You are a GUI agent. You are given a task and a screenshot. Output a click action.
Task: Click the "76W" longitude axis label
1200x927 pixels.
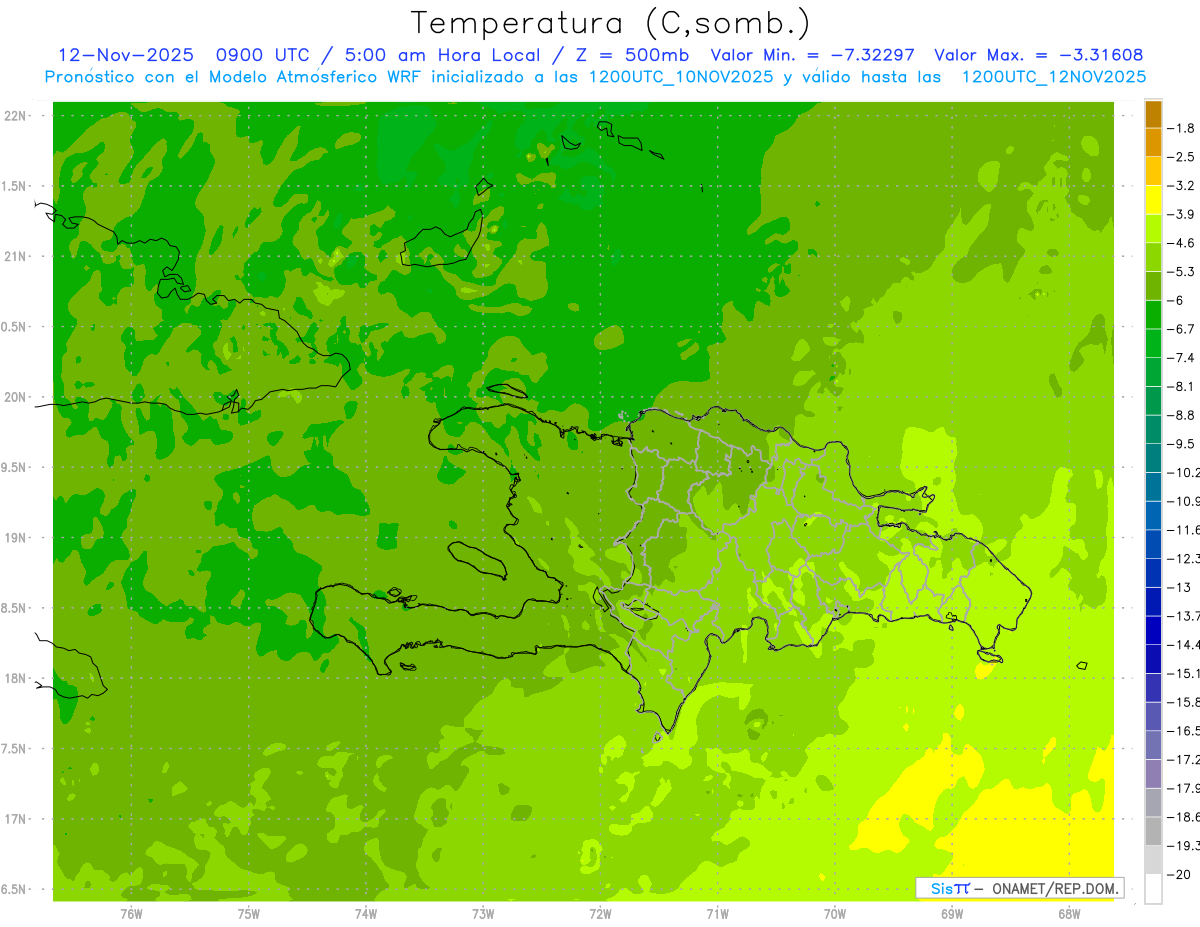pyautogui.click(x=131, y=914)
